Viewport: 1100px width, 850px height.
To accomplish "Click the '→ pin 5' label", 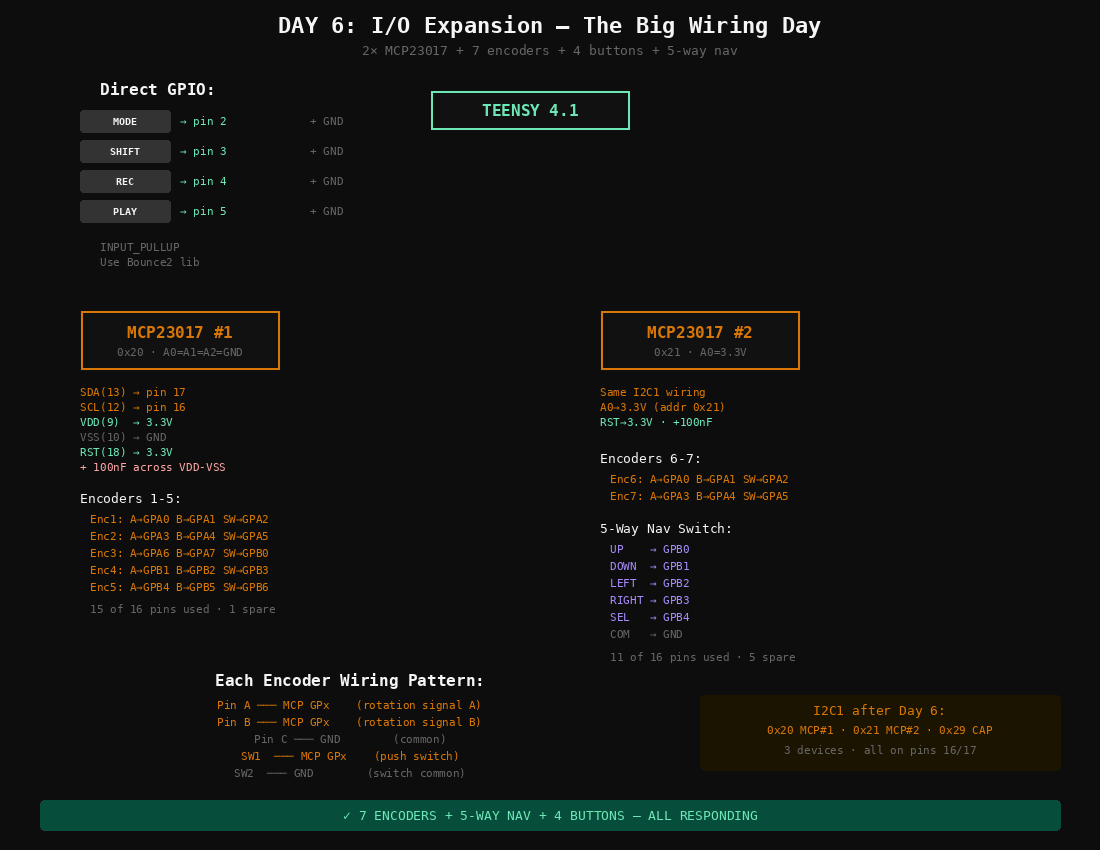I will coord(203,212).
